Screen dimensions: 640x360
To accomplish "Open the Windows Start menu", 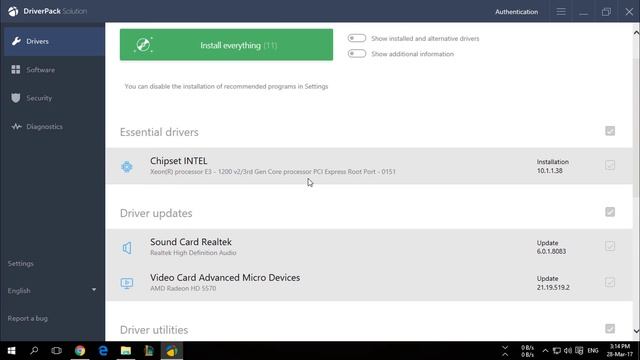I will click(x=11, y=351).
